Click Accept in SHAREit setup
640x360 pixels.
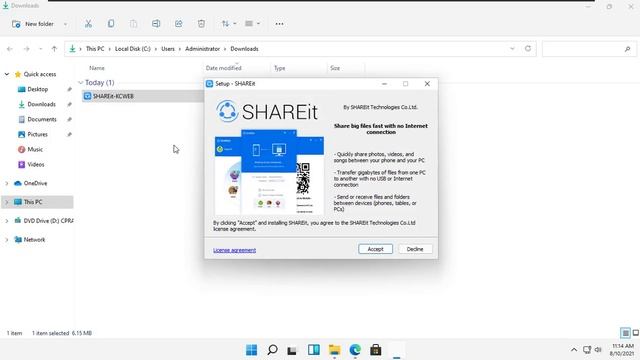pyautogui.click(x=376, y=249)
